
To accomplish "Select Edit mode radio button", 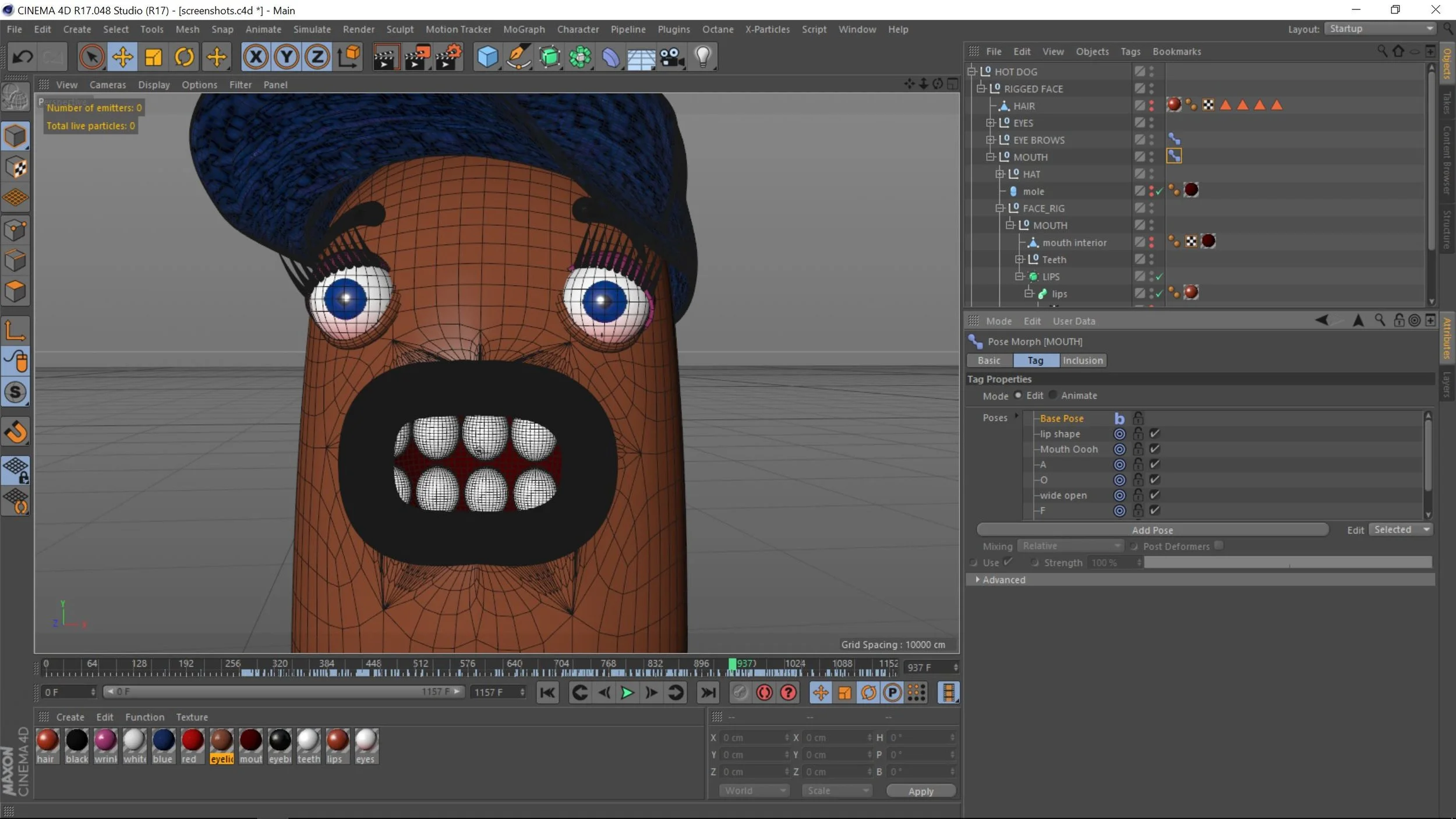I will click(x=1017, y=395).
